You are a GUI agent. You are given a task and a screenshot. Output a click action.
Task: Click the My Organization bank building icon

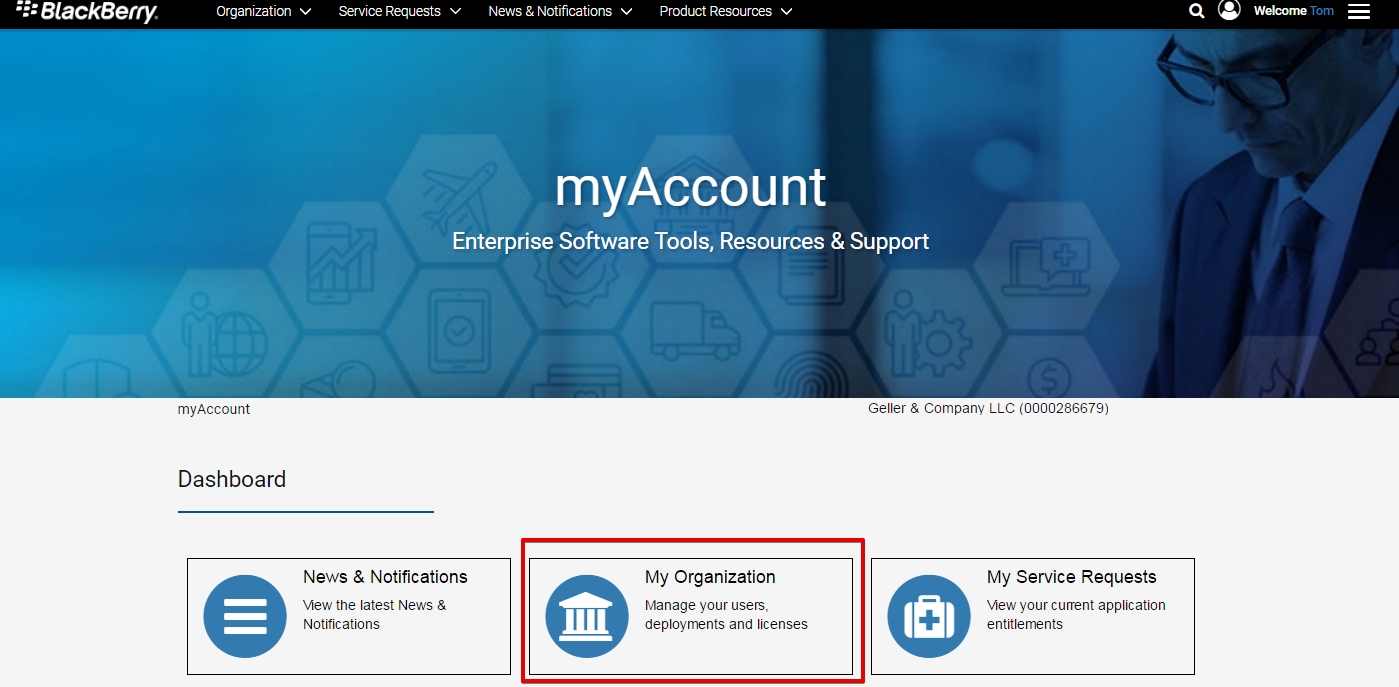(x=587, y=616)
